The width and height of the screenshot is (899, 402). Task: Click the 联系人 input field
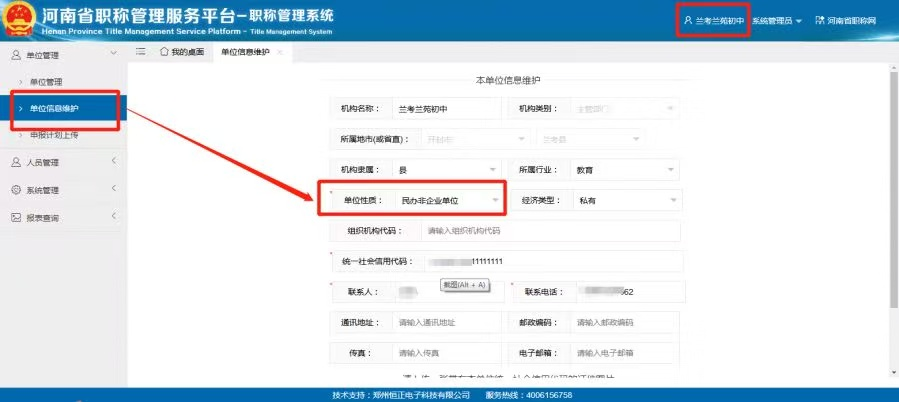(450, 292)
